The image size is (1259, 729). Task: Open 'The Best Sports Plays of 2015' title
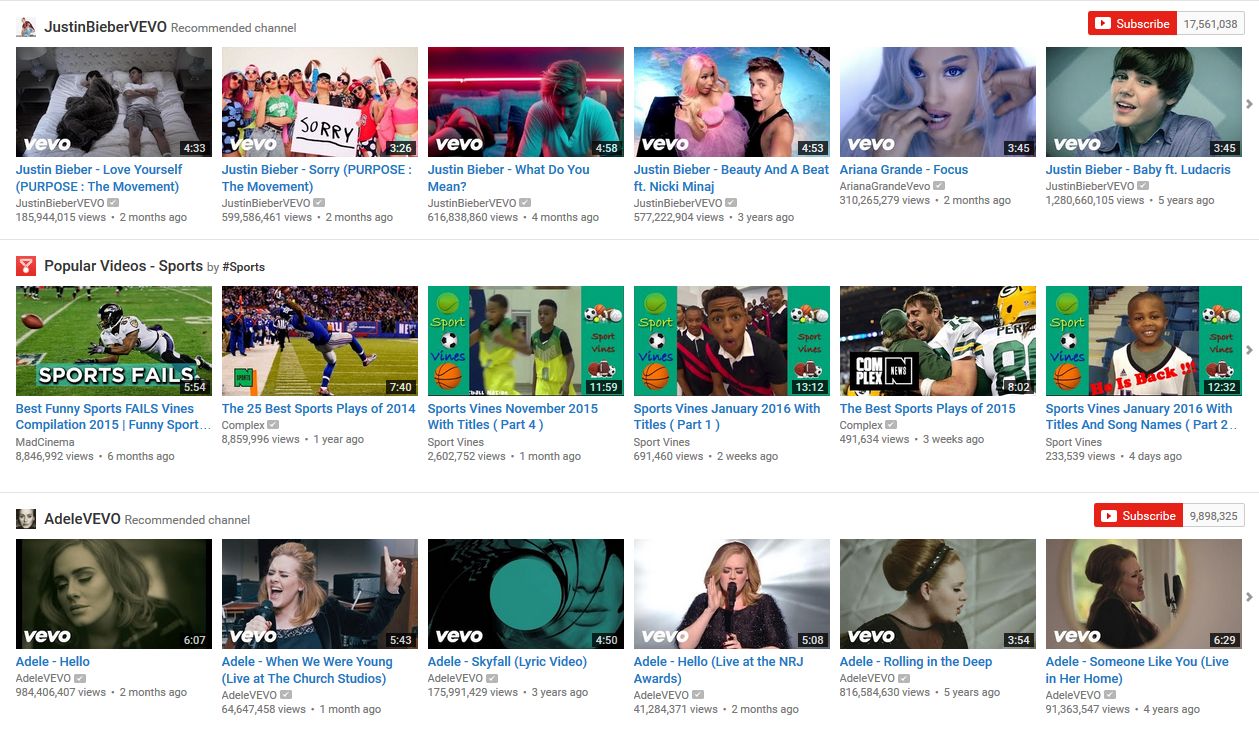point(927,409)
